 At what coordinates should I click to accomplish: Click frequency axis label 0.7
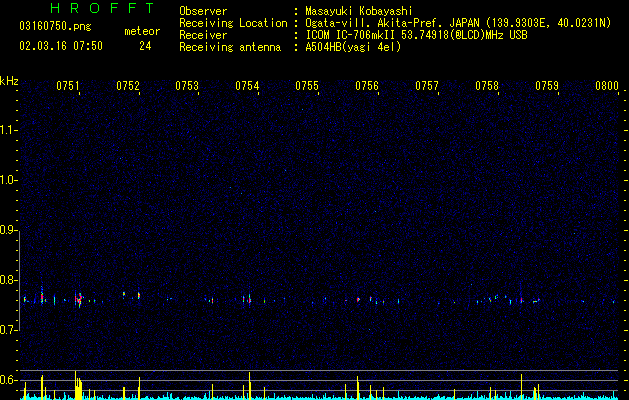tap(8, 330)
